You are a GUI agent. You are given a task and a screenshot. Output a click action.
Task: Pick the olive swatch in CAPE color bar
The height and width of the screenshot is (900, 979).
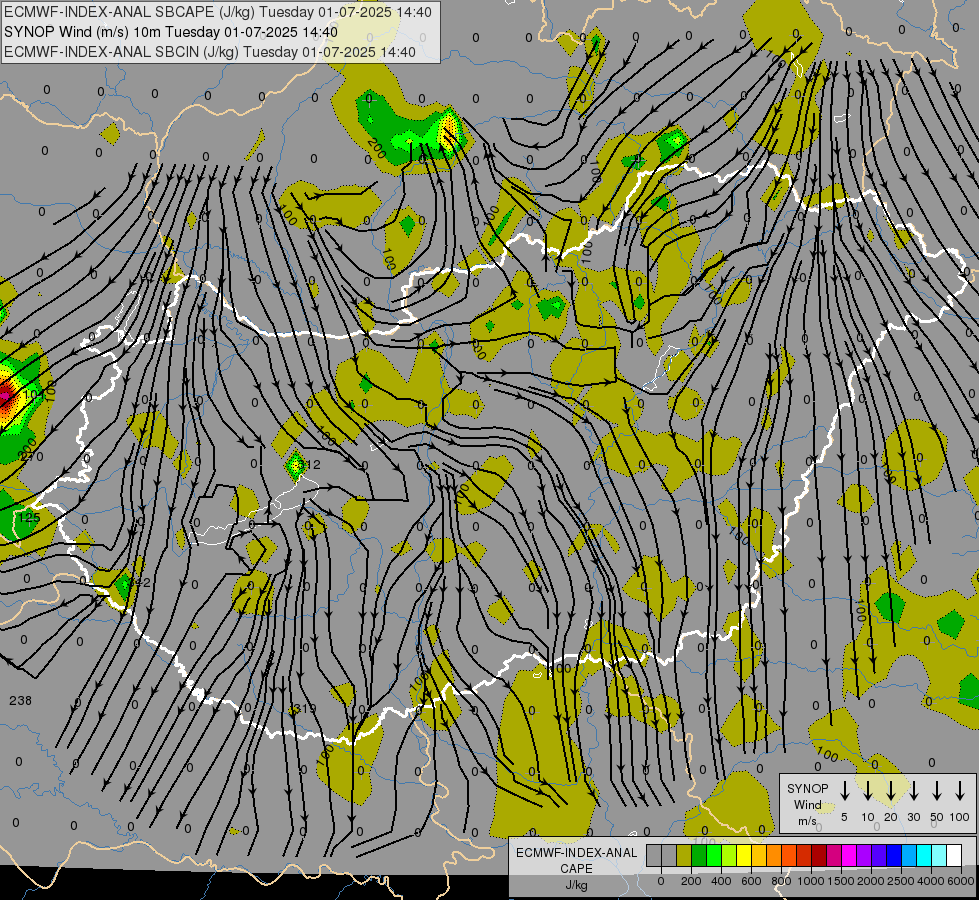click(684, 855)
